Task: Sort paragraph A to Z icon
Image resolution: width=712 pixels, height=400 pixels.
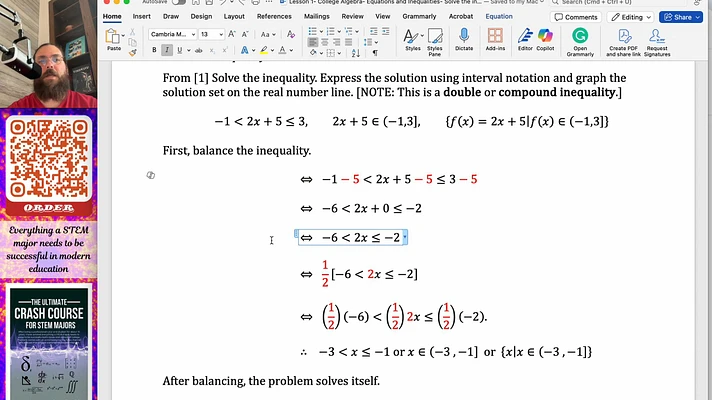Action: [x=356, y=53]
